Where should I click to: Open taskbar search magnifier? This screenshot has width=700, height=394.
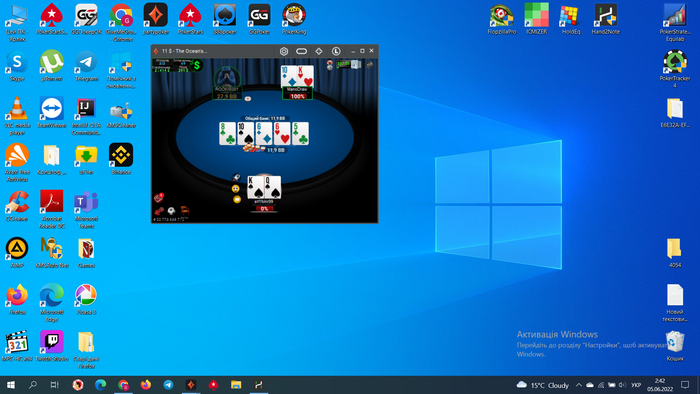click(33, 385)
